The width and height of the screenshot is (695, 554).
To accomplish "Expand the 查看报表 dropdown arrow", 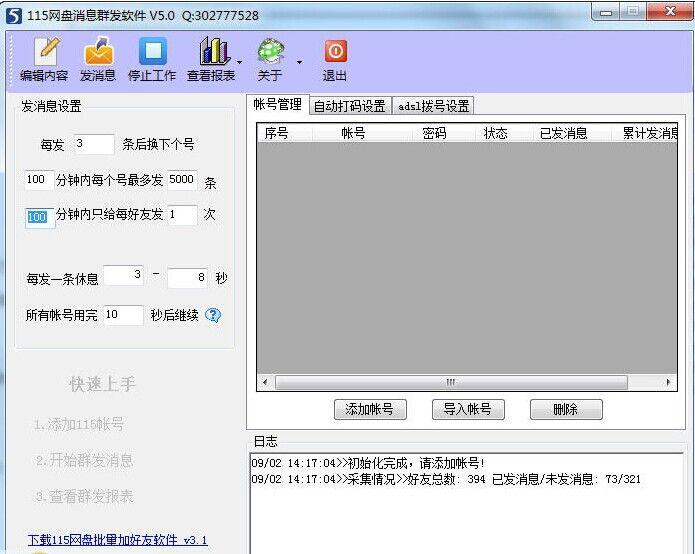I will coord(239,62).
